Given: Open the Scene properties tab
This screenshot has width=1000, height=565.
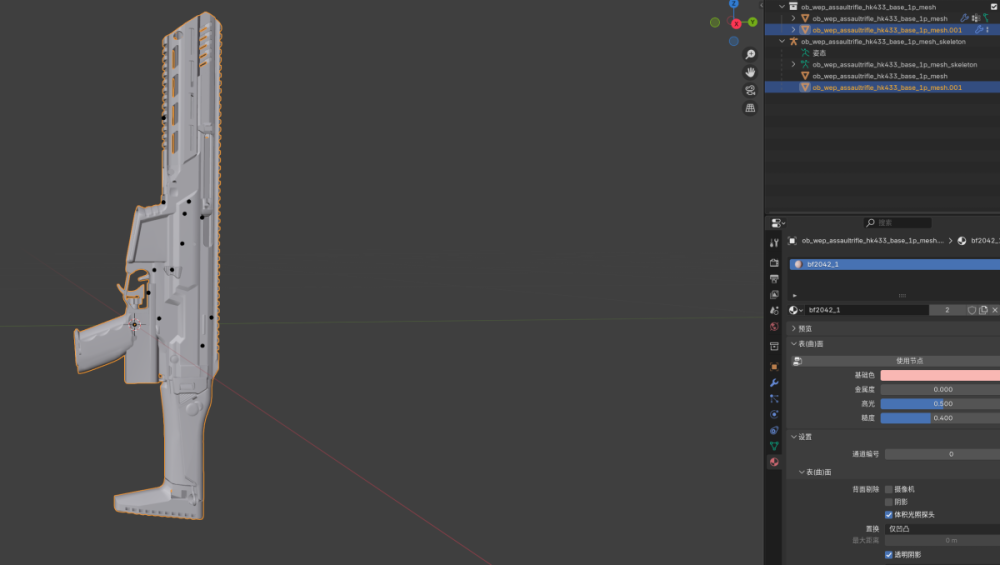Looking at the screenshot, I should pyautogui.click(x=774, y=311).
